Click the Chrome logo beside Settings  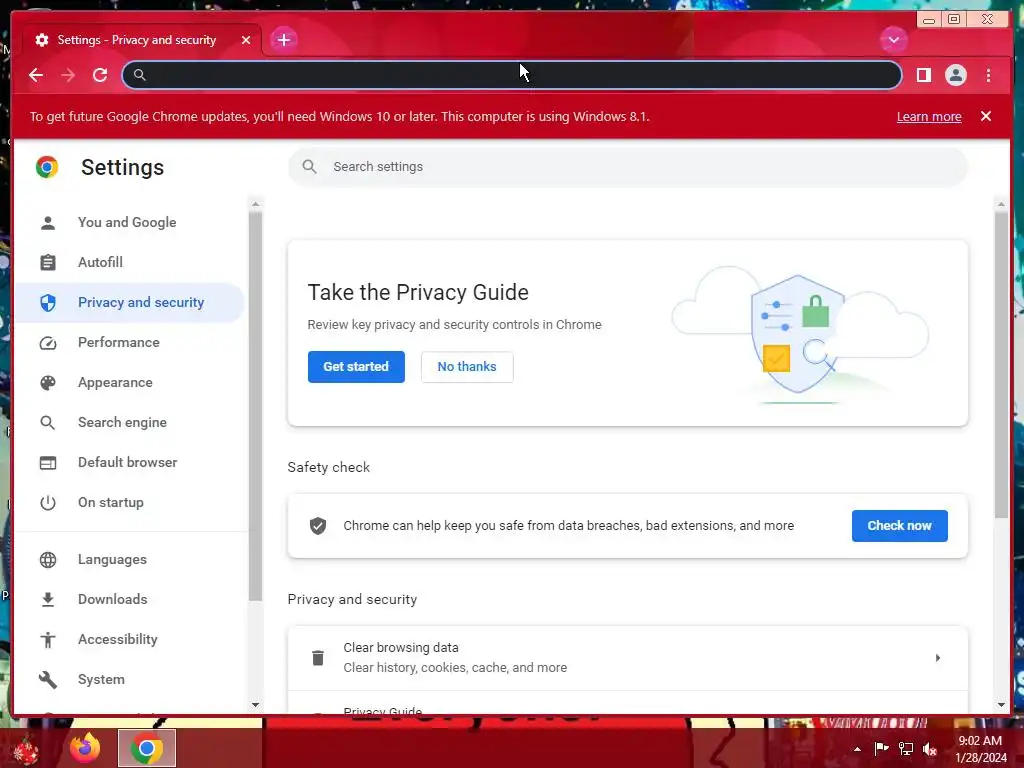(47, 167)
